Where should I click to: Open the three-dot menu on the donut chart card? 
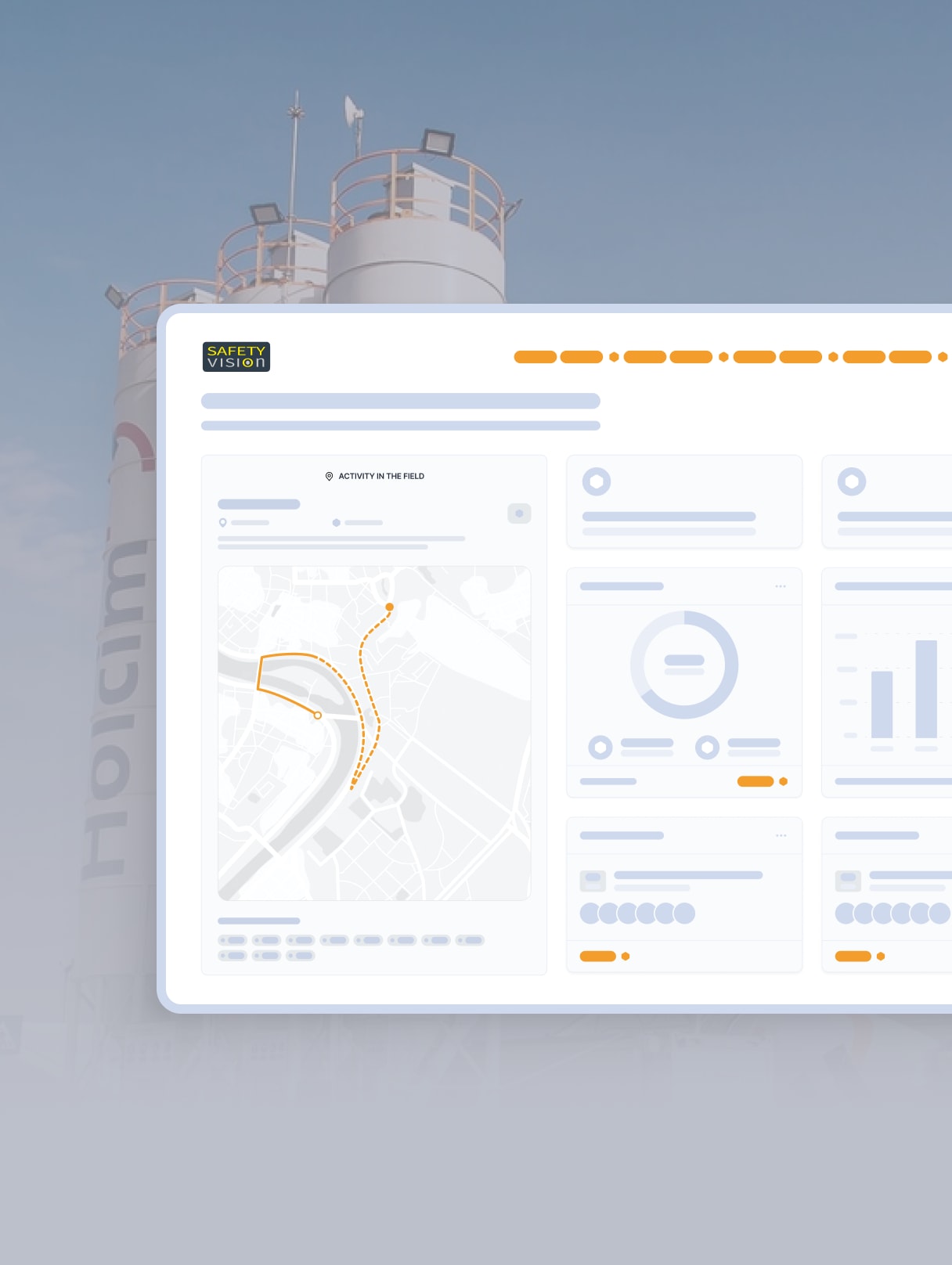(781, 586)
